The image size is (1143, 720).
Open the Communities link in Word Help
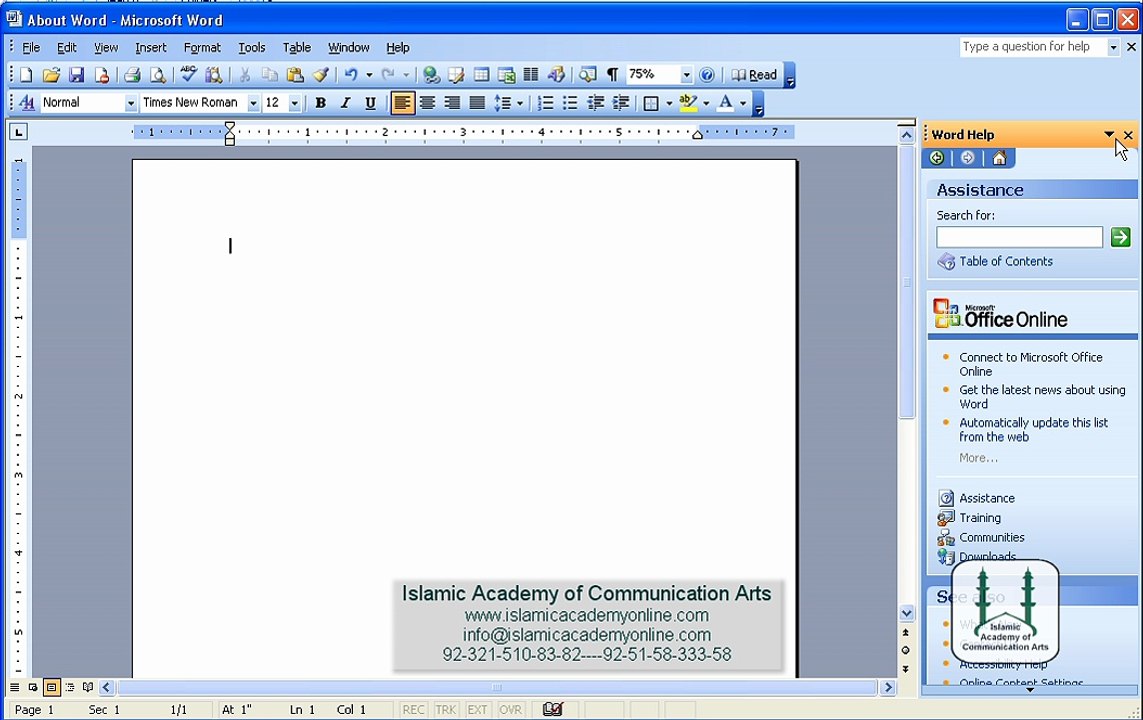(991, 538)
